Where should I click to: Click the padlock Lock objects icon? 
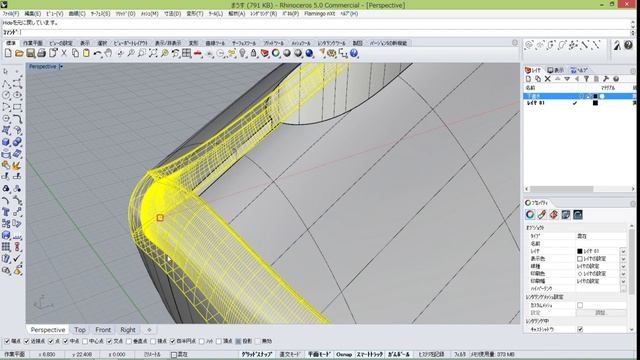253,53
